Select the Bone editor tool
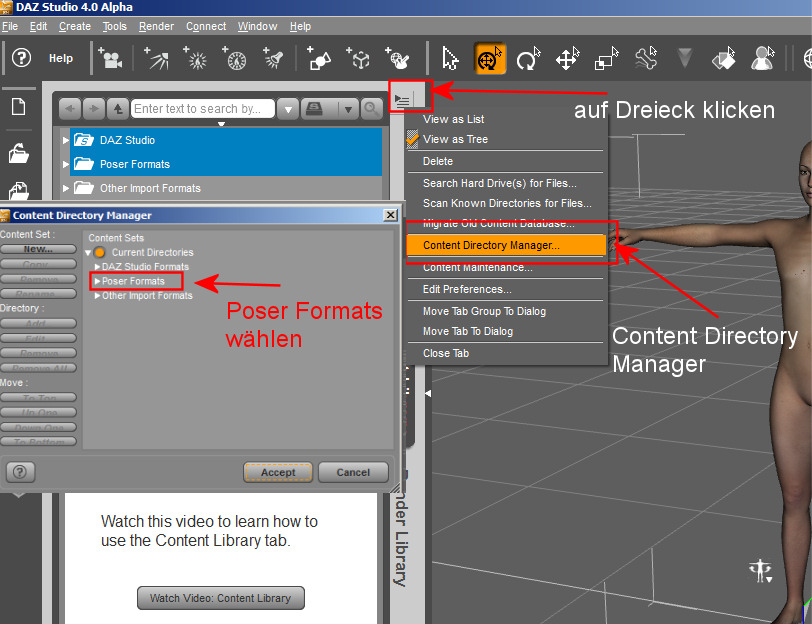812x624 pixels. (646, 58)
